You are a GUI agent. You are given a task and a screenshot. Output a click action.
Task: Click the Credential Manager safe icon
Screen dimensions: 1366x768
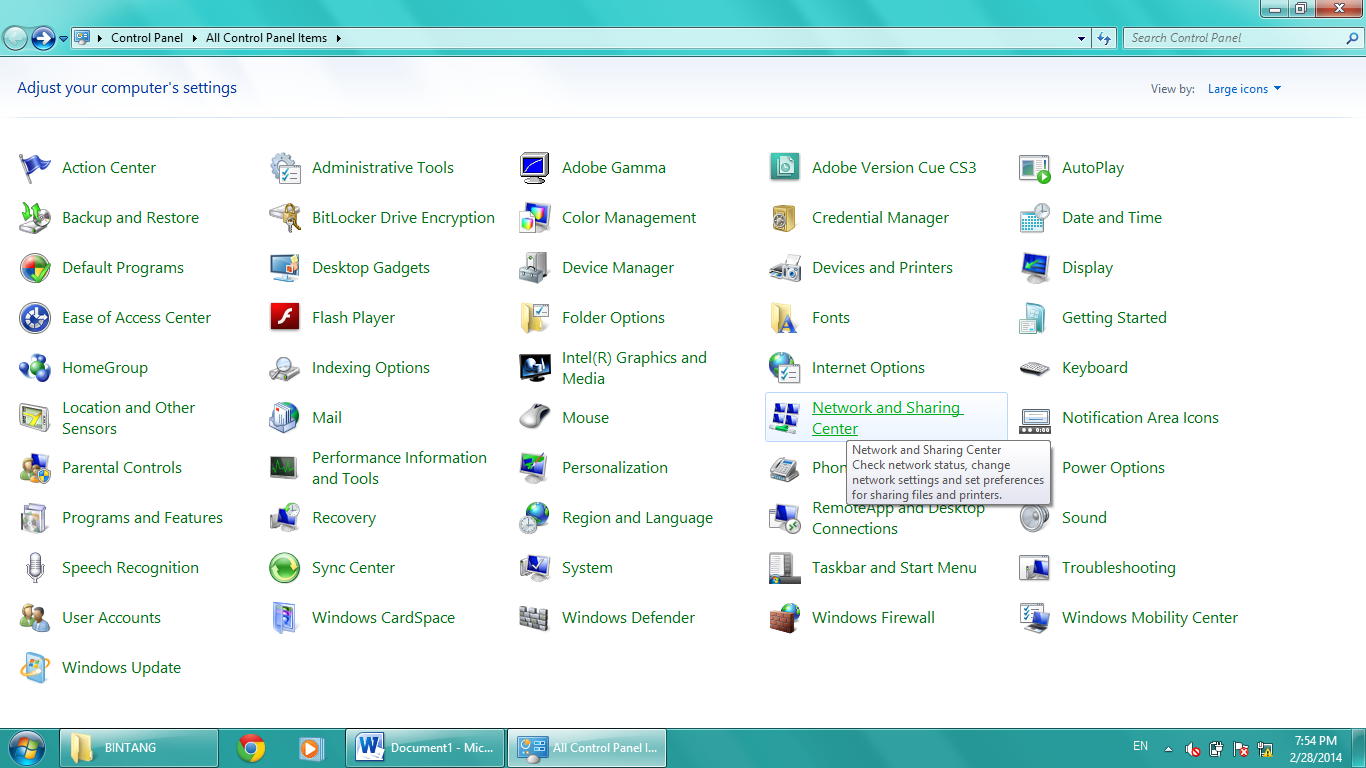[x=785, y=218]
